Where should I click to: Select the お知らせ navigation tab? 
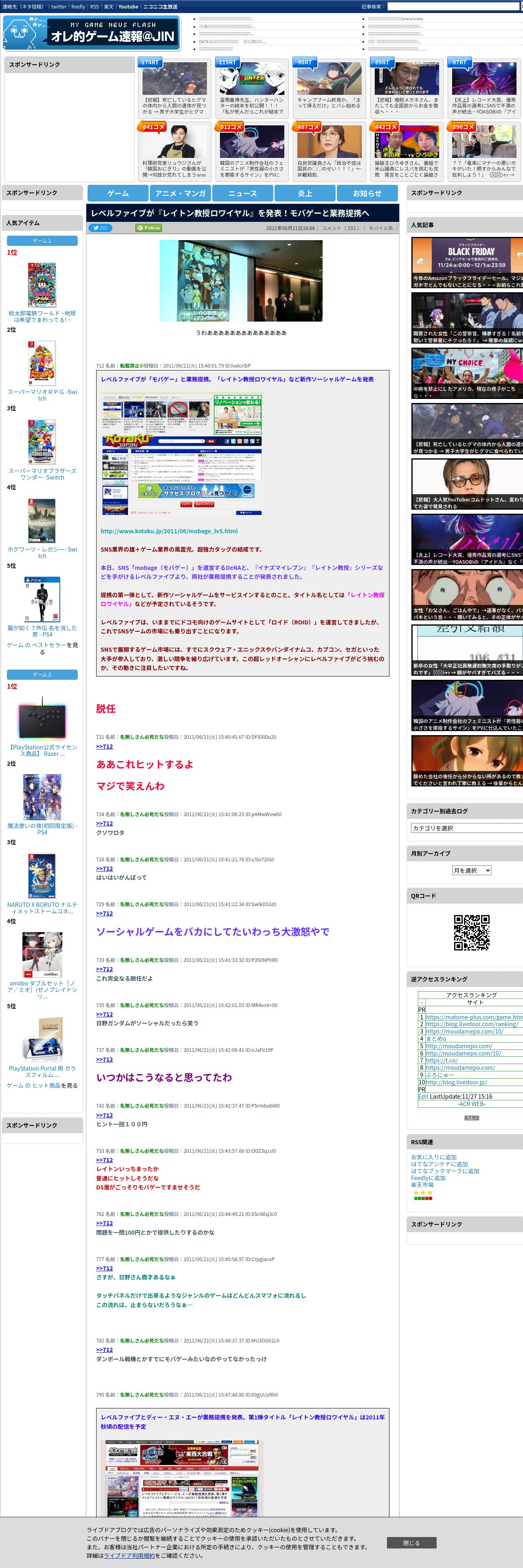pyautogui.click(x=367, y=193)
